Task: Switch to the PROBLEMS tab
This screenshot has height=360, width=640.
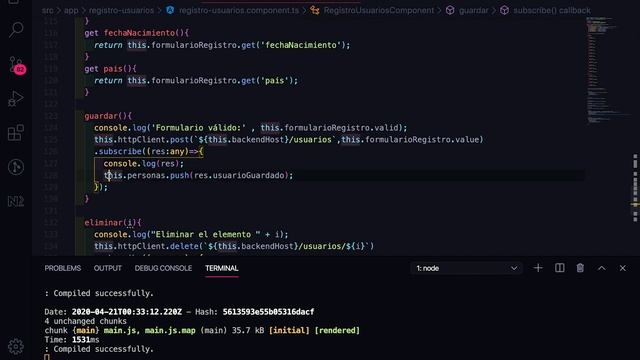Action: coord(63,268)
